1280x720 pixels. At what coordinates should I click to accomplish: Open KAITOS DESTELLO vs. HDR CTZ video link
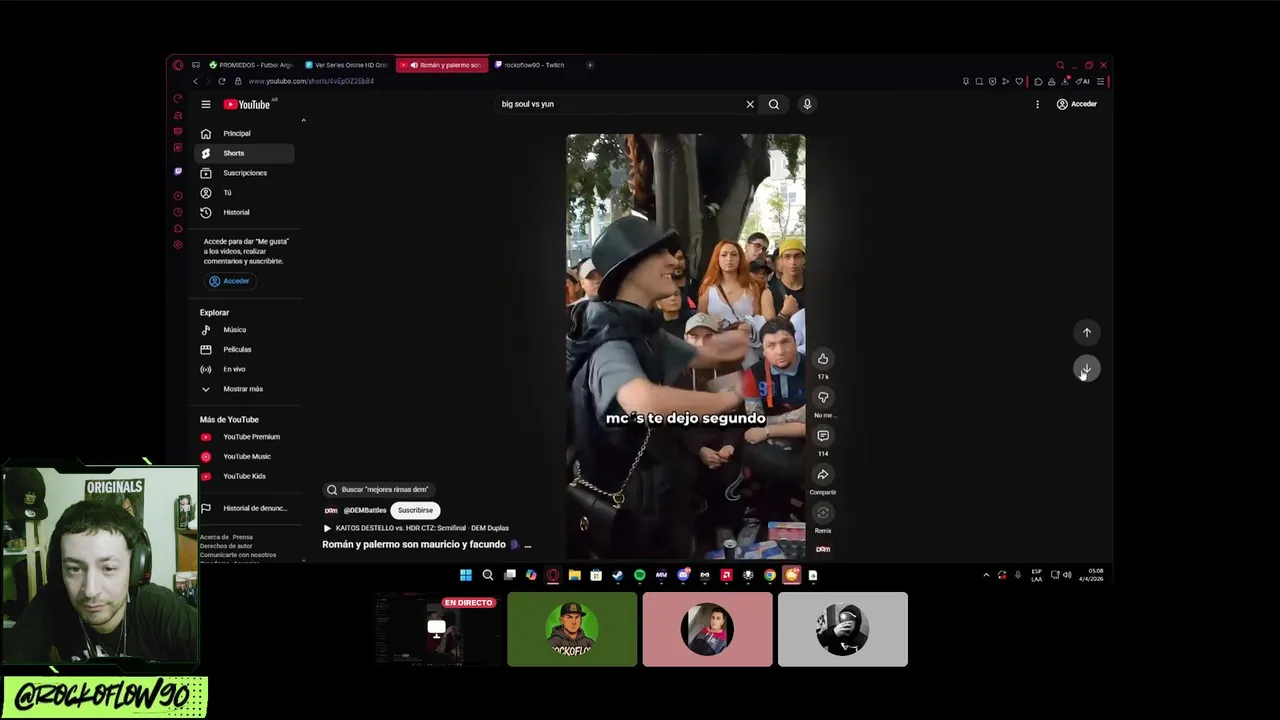click(x=415, y=528)
